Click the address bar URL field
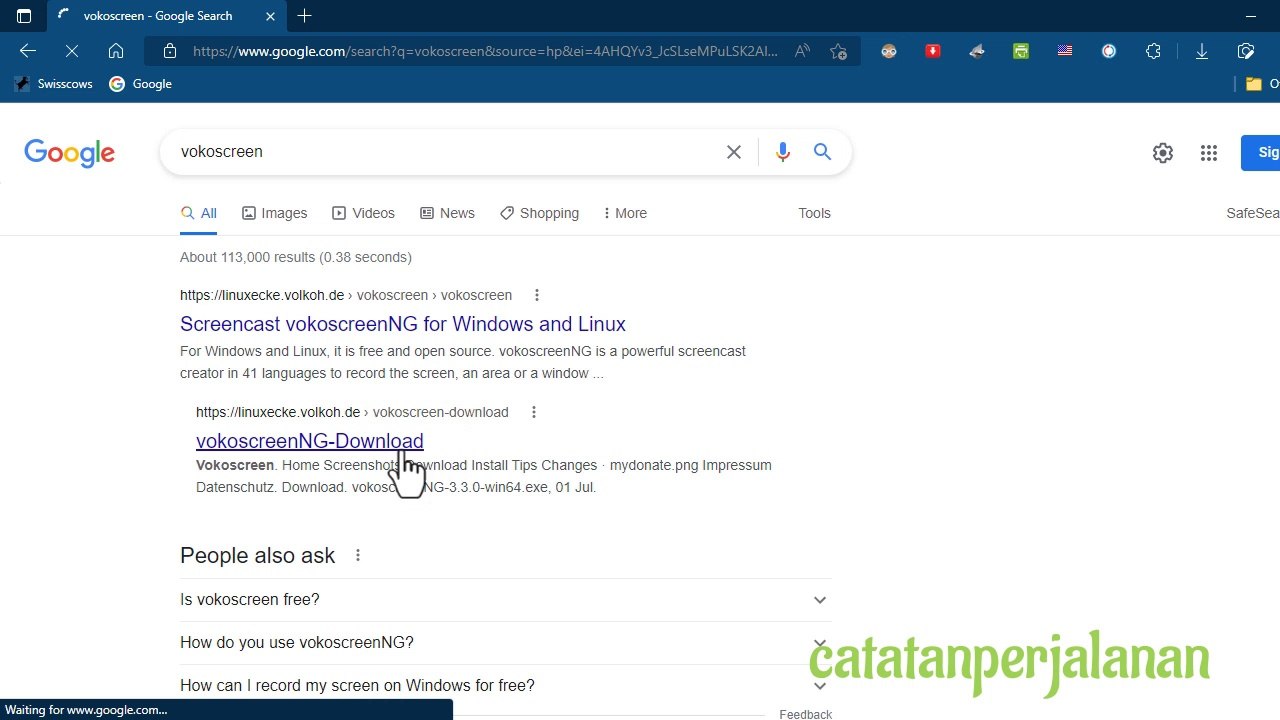The image size is (1280, 720). click(x=485, y=51)
